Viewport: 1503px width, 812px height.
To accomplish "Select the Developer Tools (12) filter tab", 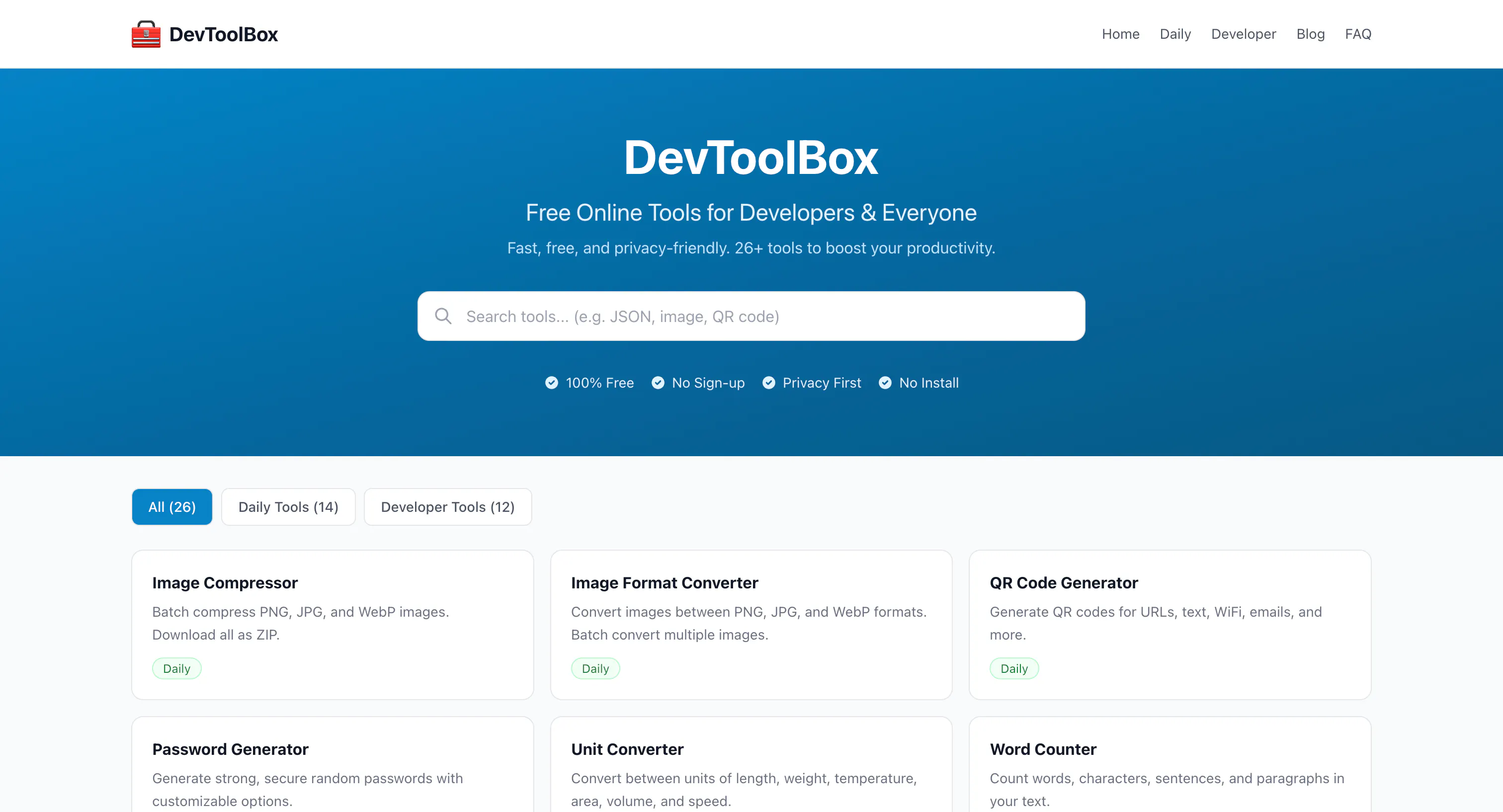I will 447,507.
